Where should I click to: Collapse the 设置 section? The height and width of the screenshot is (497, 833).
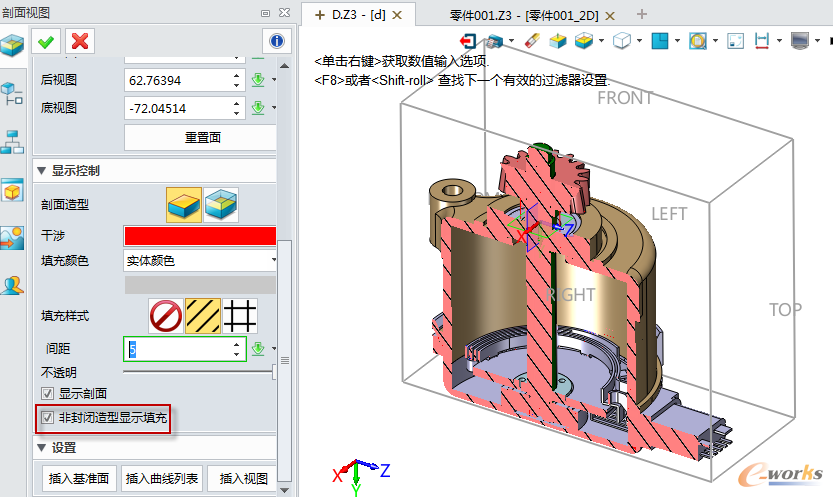pos(41,448)
